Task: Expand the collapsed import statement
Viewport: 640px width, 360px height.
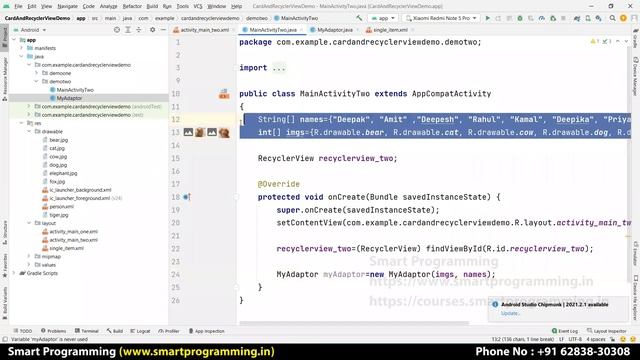Action: 279,68
